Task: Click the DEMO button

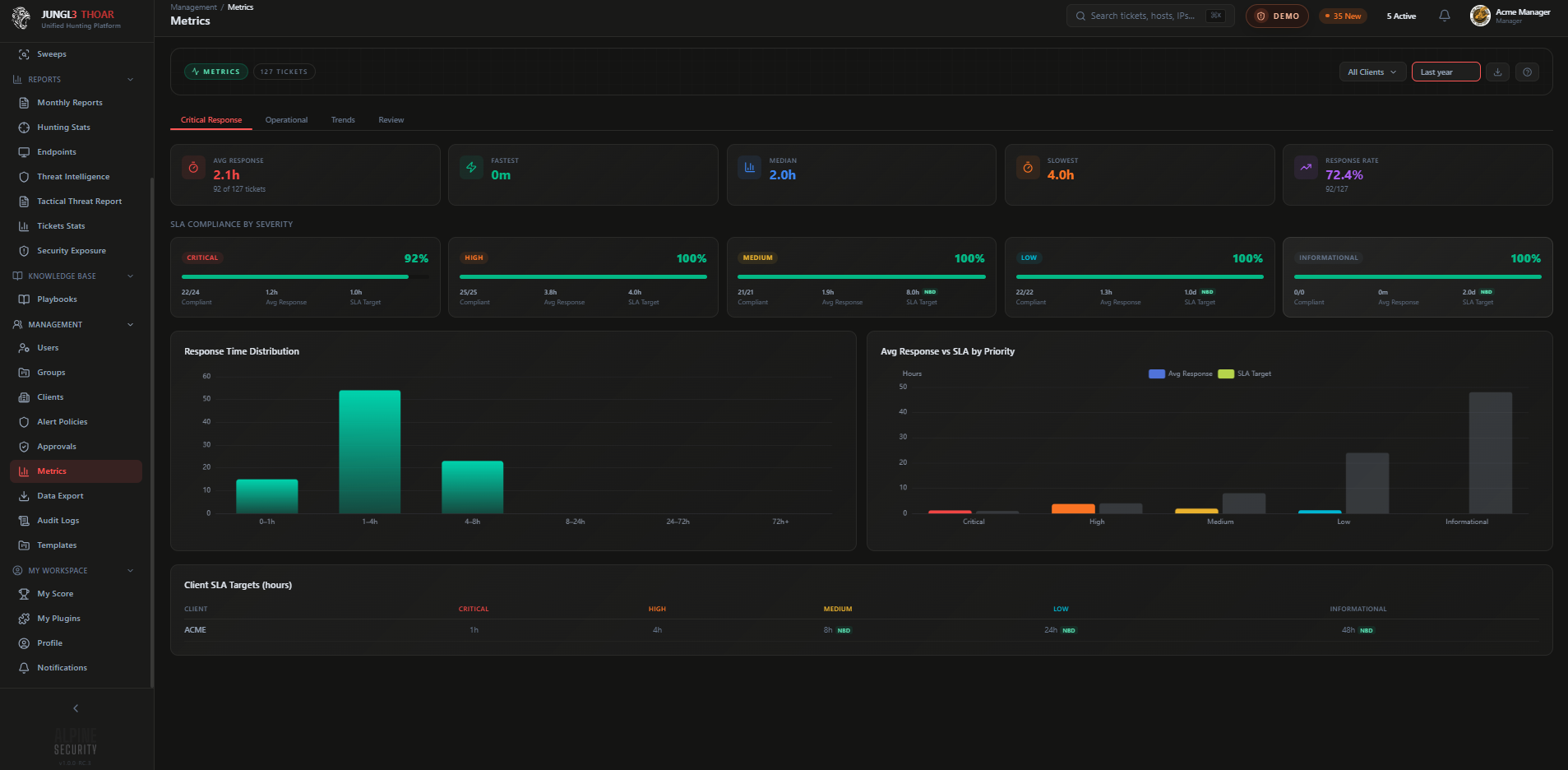Action: click(1277, 16)
